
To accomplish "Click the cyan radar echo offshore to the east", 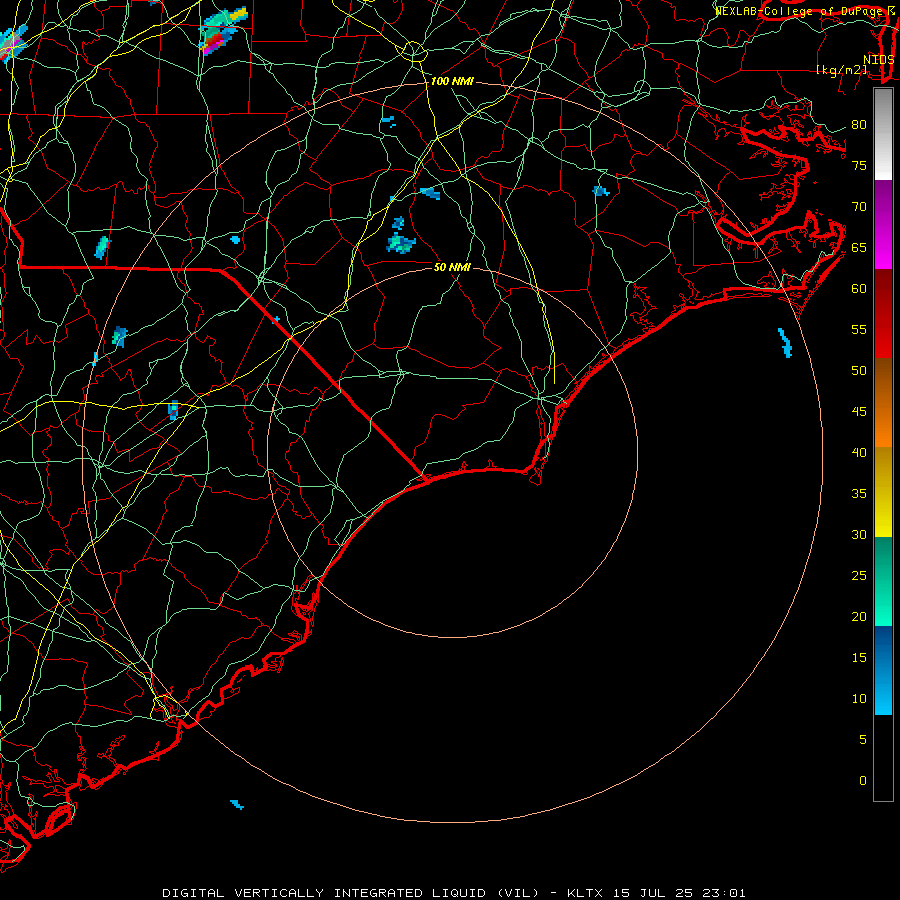I will click(x=785, y=343).
